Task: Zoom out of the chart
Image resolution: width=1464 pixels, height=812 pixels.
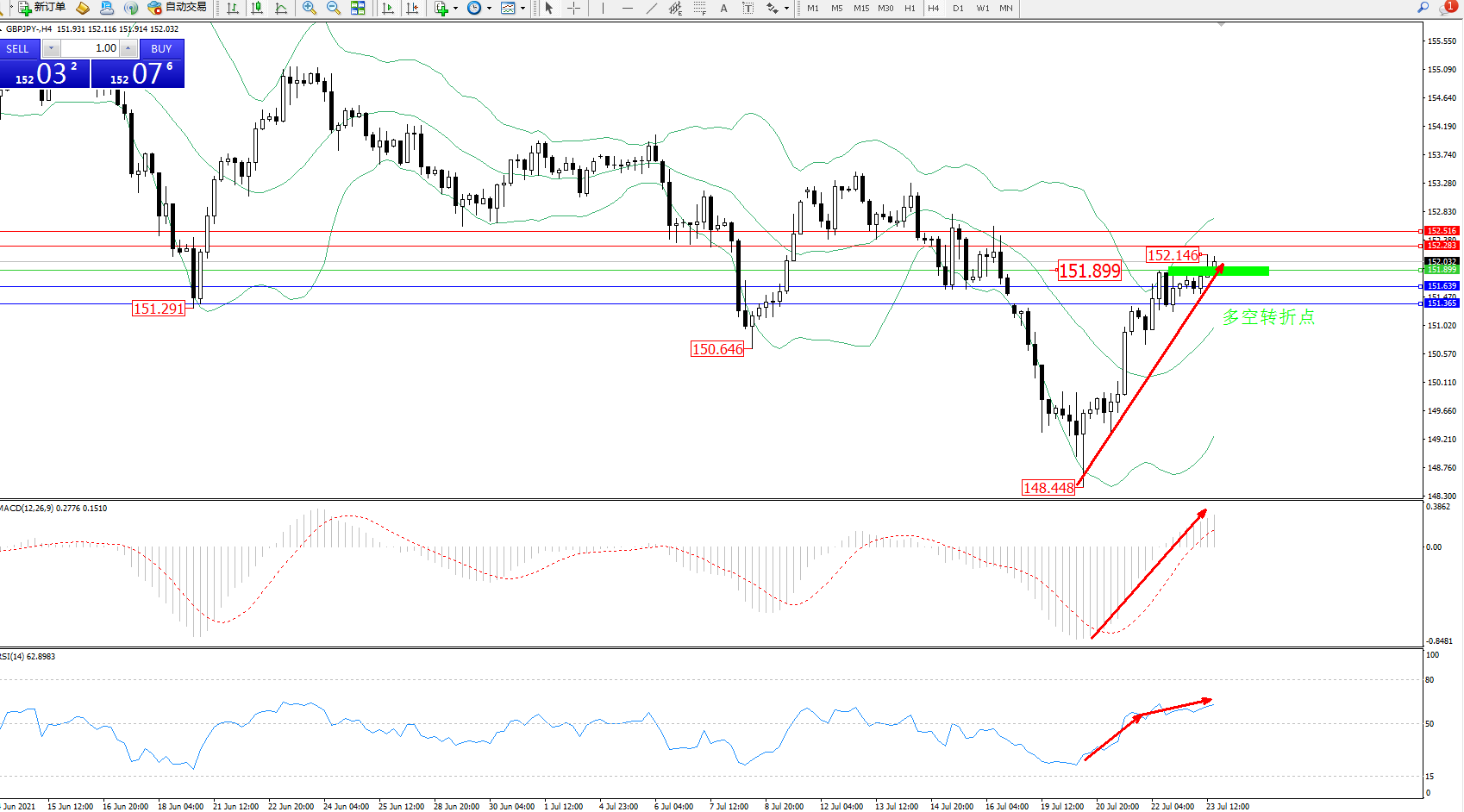Action: click(x=334, y=9)
